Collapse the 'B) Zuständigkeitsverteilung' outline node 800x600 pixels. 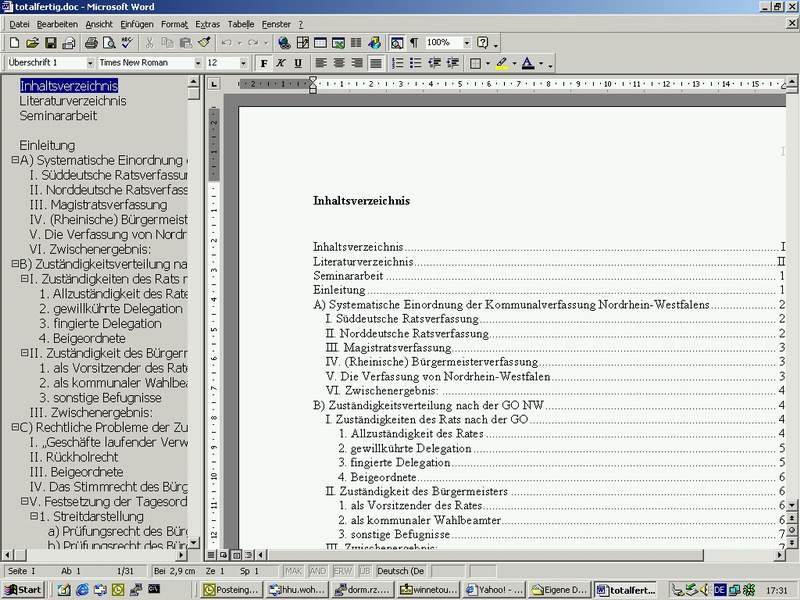pyautogui.click(x=14, y=264)
